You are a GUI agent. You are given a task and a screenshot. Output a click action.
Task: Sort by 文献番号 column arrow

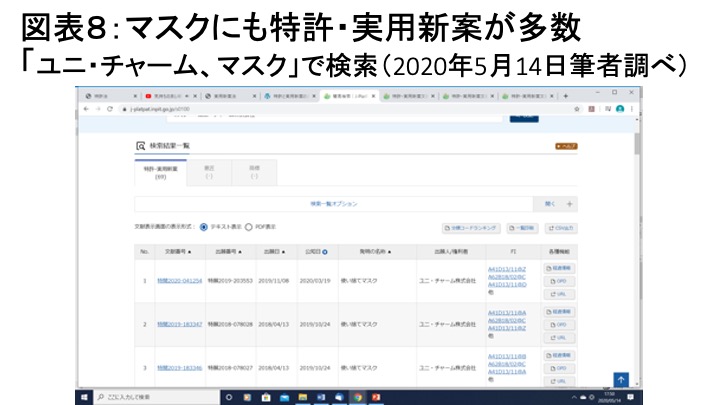click(x=189, y=252)
